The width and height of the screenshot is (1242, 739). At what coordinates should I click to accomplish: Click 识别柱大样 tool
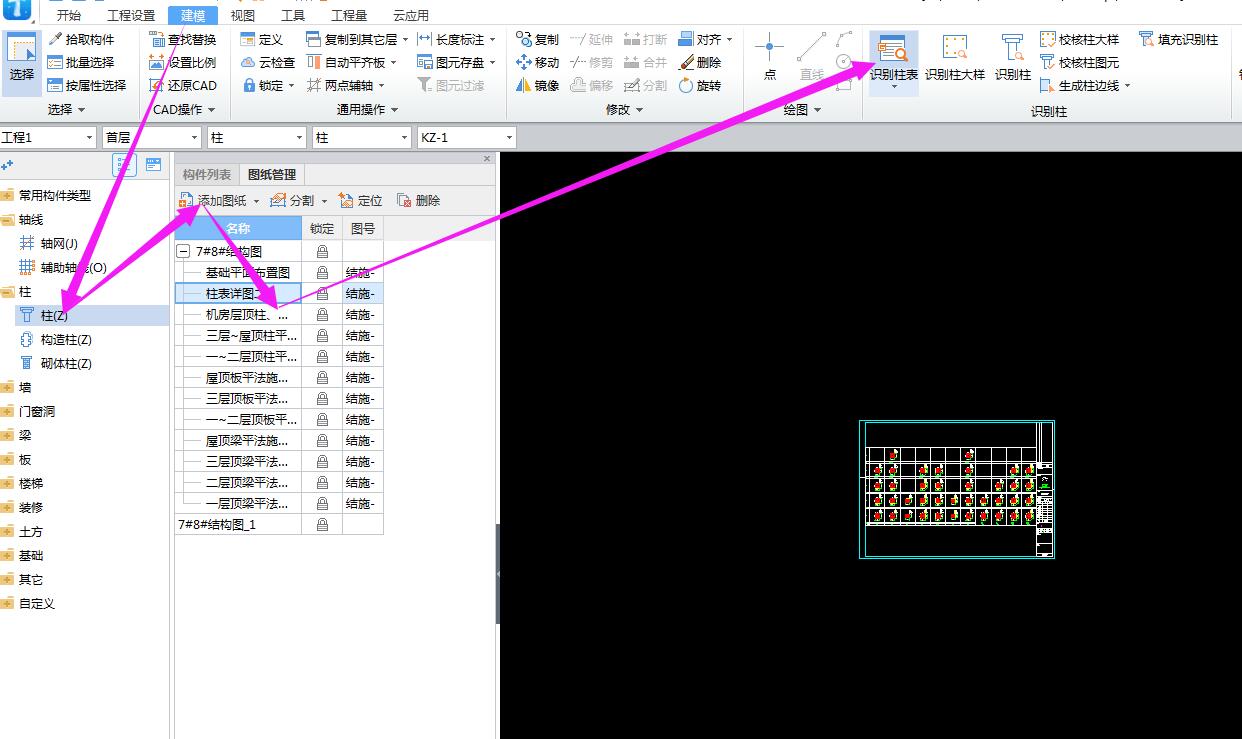click(955, 57)
